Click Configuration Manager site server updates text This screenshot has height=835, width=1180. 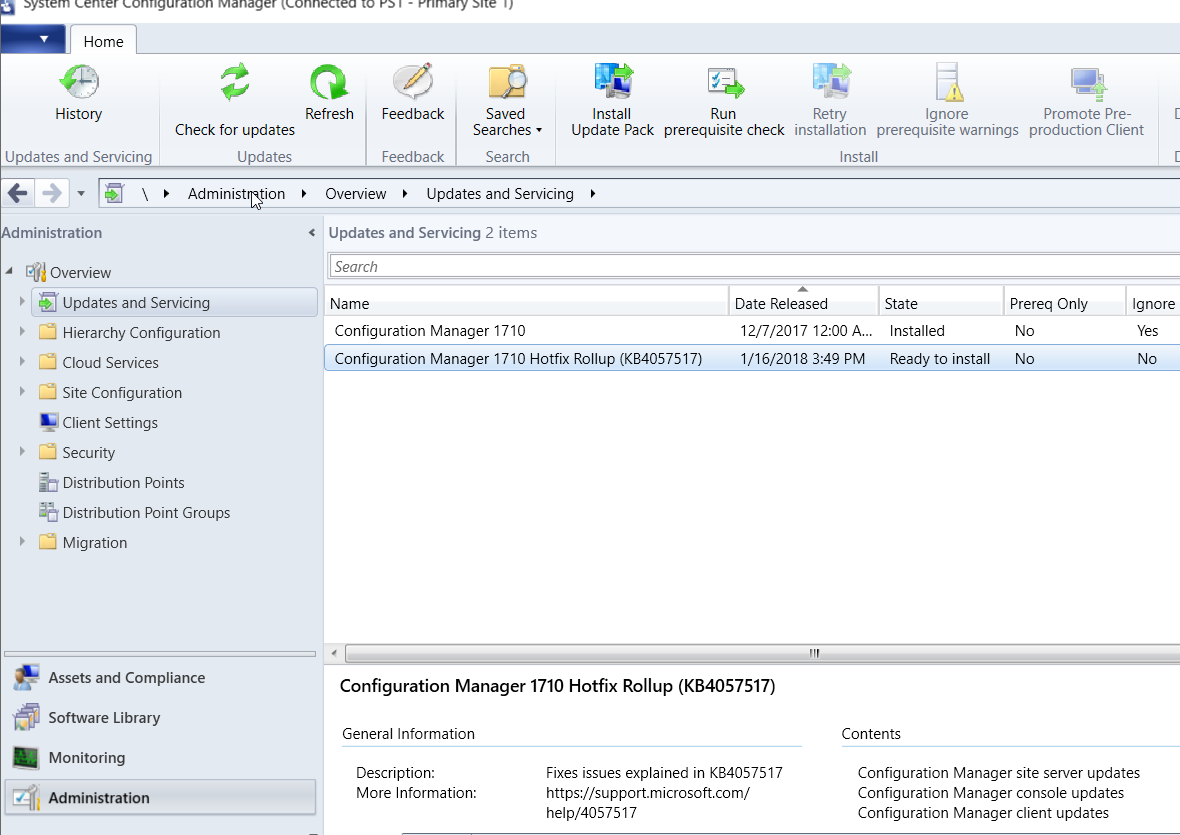coord(999,773)
